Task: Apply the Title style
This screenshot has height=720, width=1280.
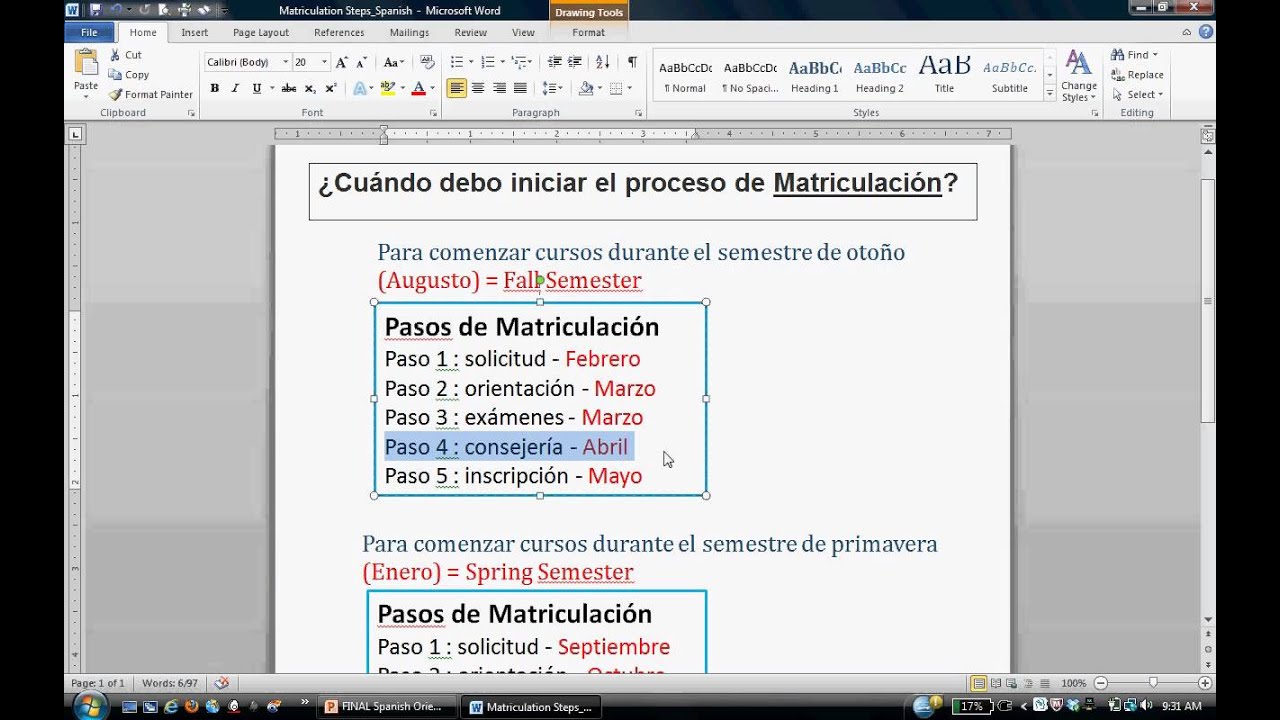Action: click(944, 76)
